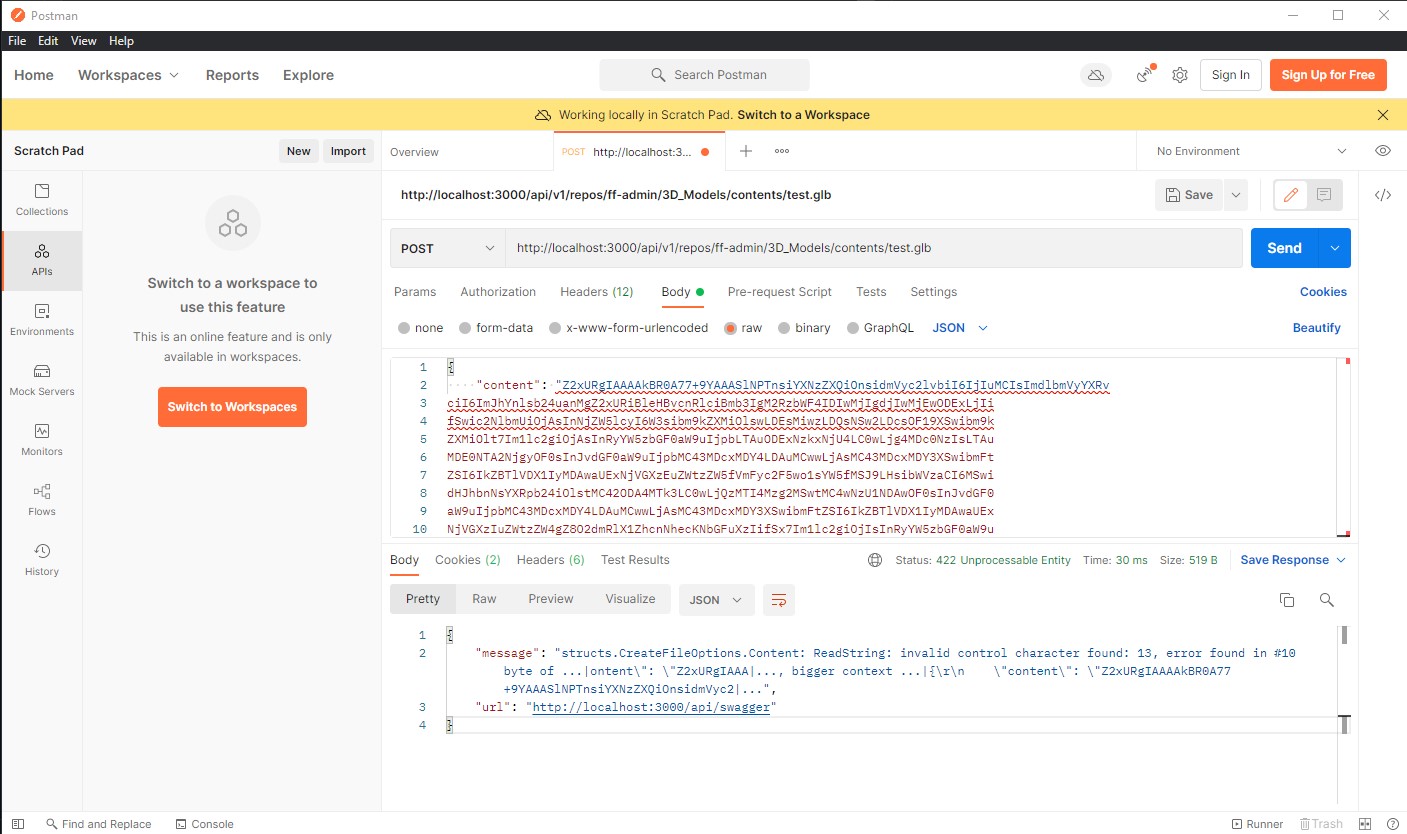Open the POST method dropdown
This screenshot has height=834, width=1407.
tap(447, 248)
